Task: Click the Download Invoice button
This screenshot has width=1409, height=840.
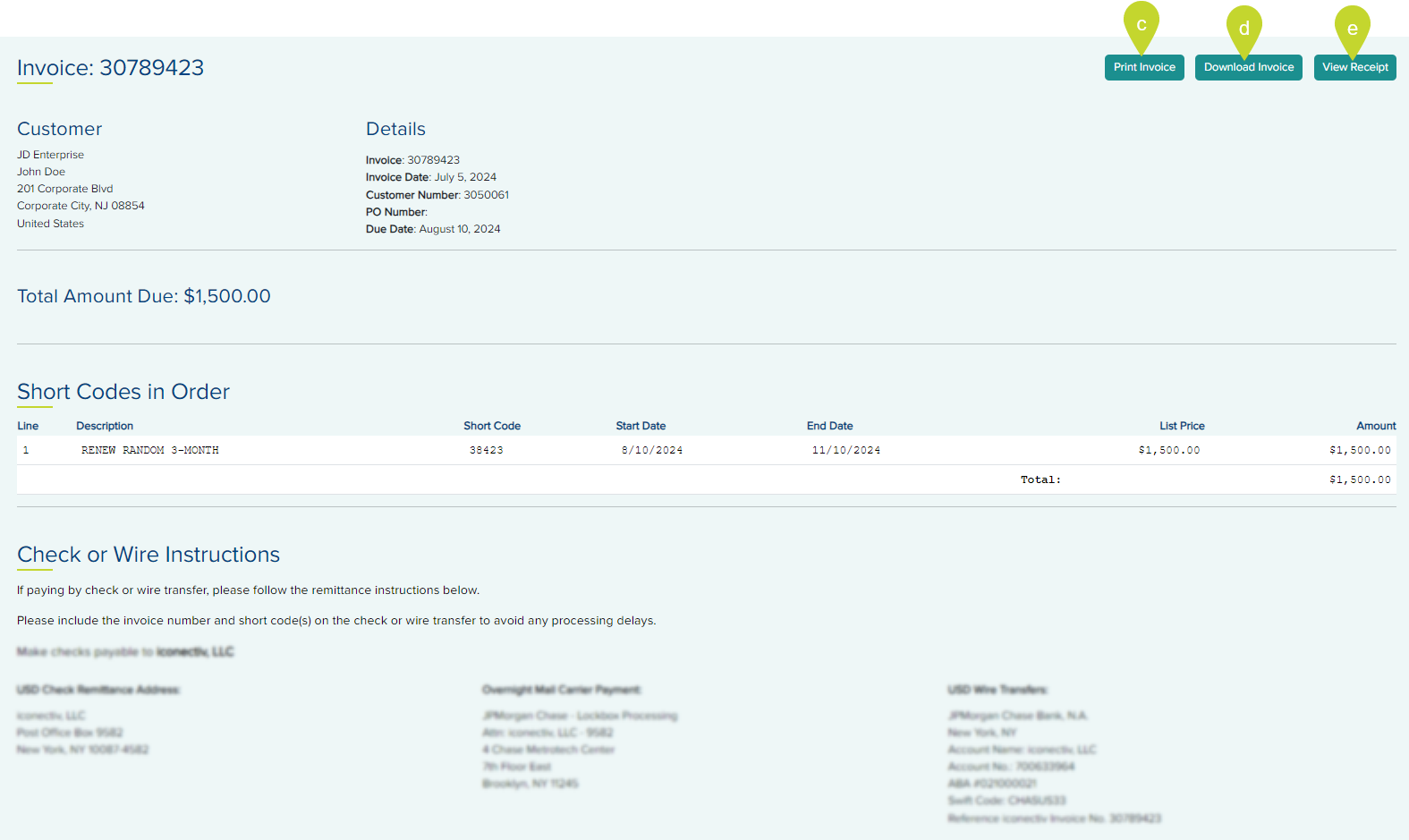Action: pyautogui.click(x=1248, y=67)
